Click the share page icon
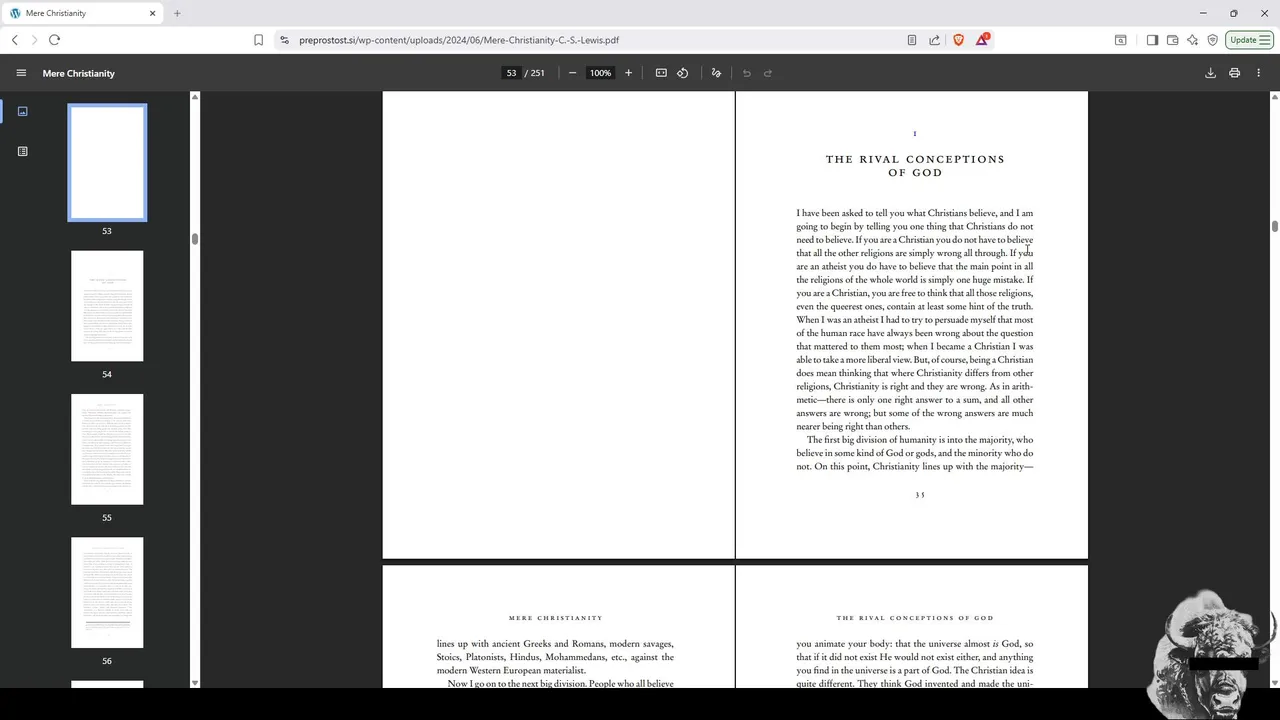The width and height of the screenshot is (1280, 720). click(x=934, y=40)
